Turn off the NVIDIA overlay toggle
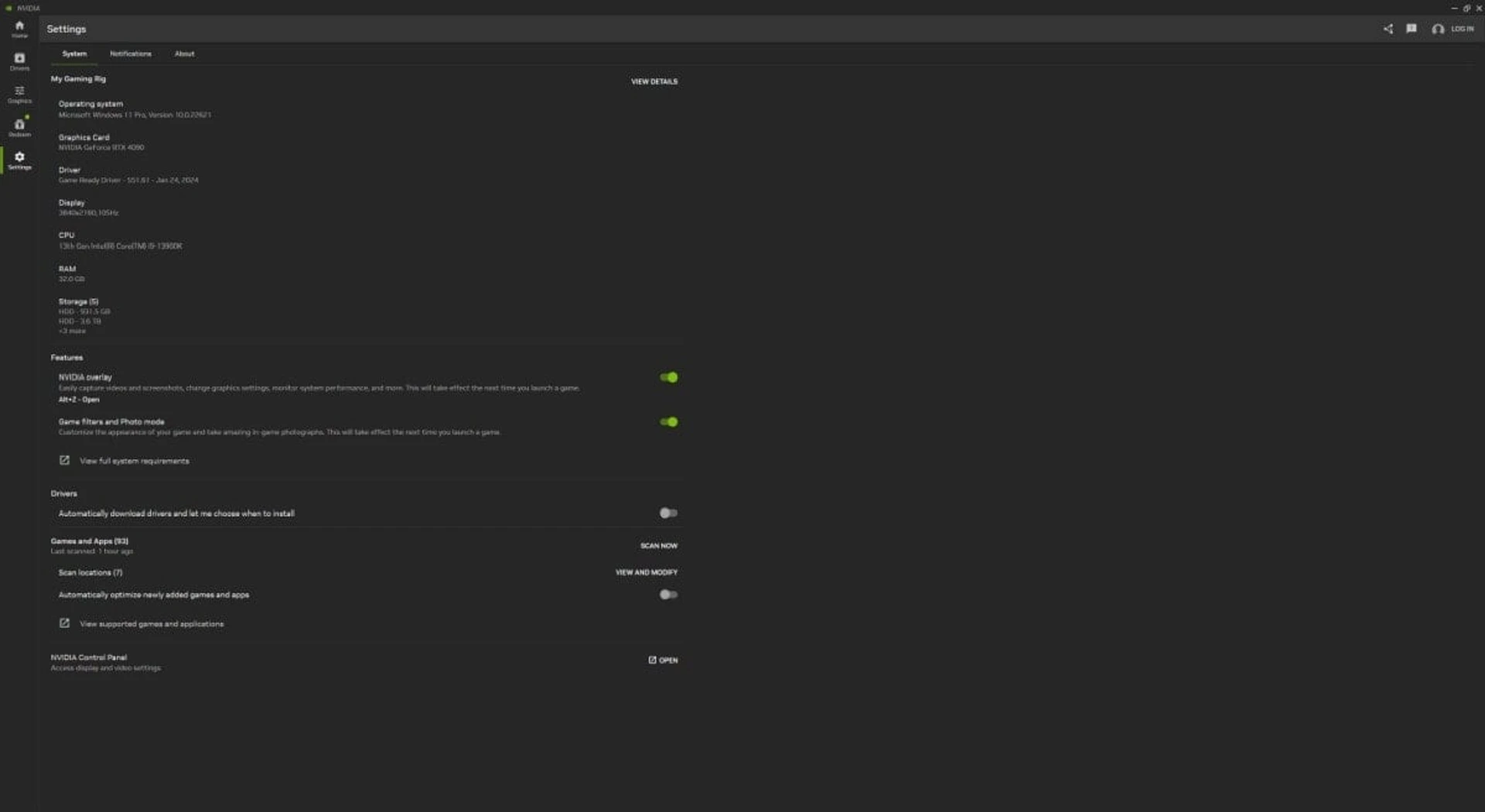 (x=668, y=377)
